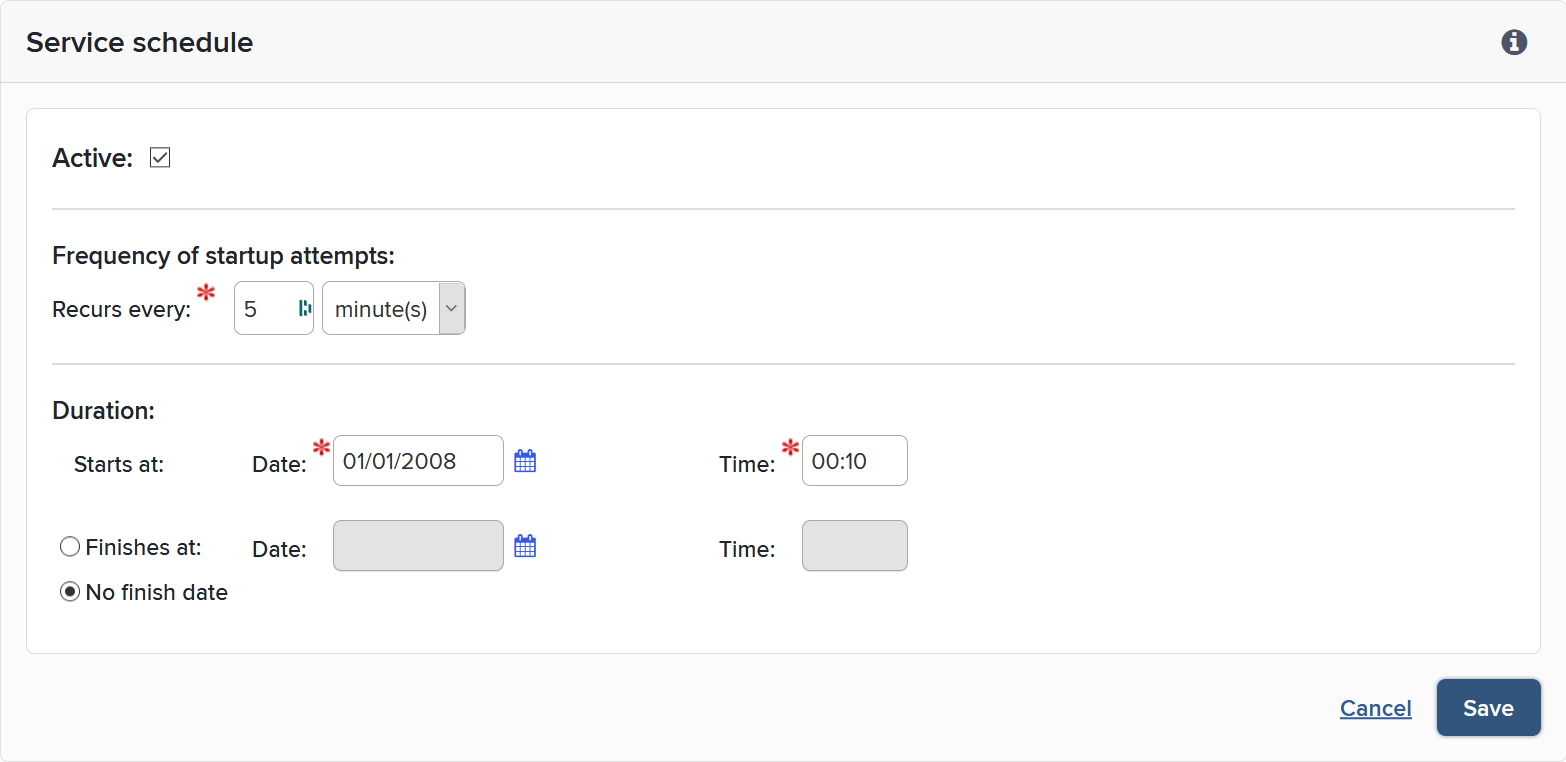
Task: Toggle the Active checkbox
Action: click(x=160, y=158)
